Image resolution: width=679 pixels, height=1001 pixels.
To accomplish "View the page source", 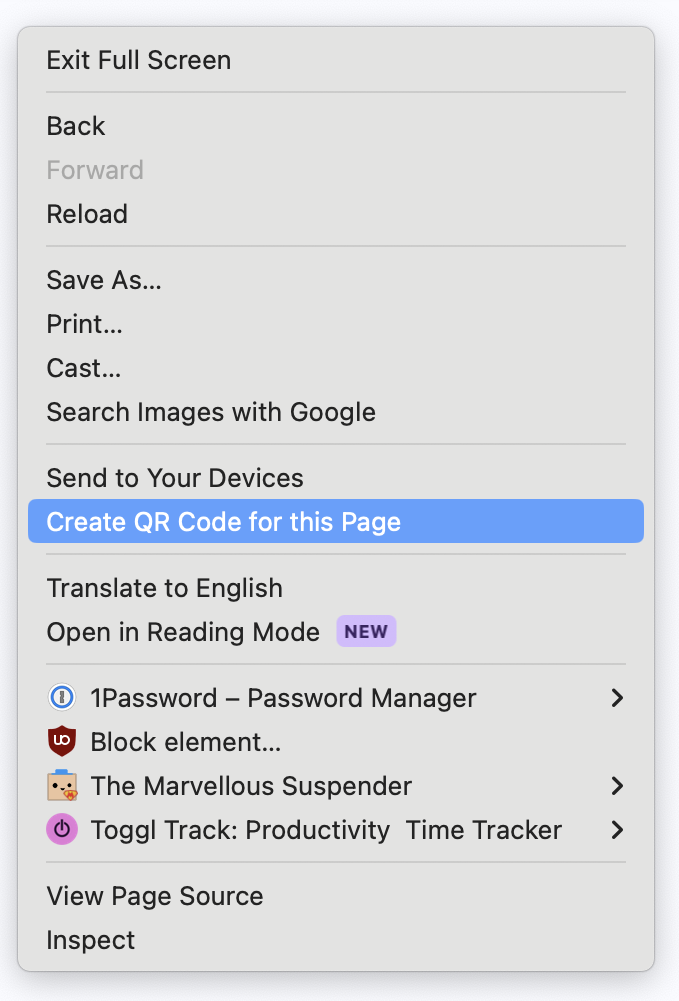I will pyautogui.click(x=155, y=896).
